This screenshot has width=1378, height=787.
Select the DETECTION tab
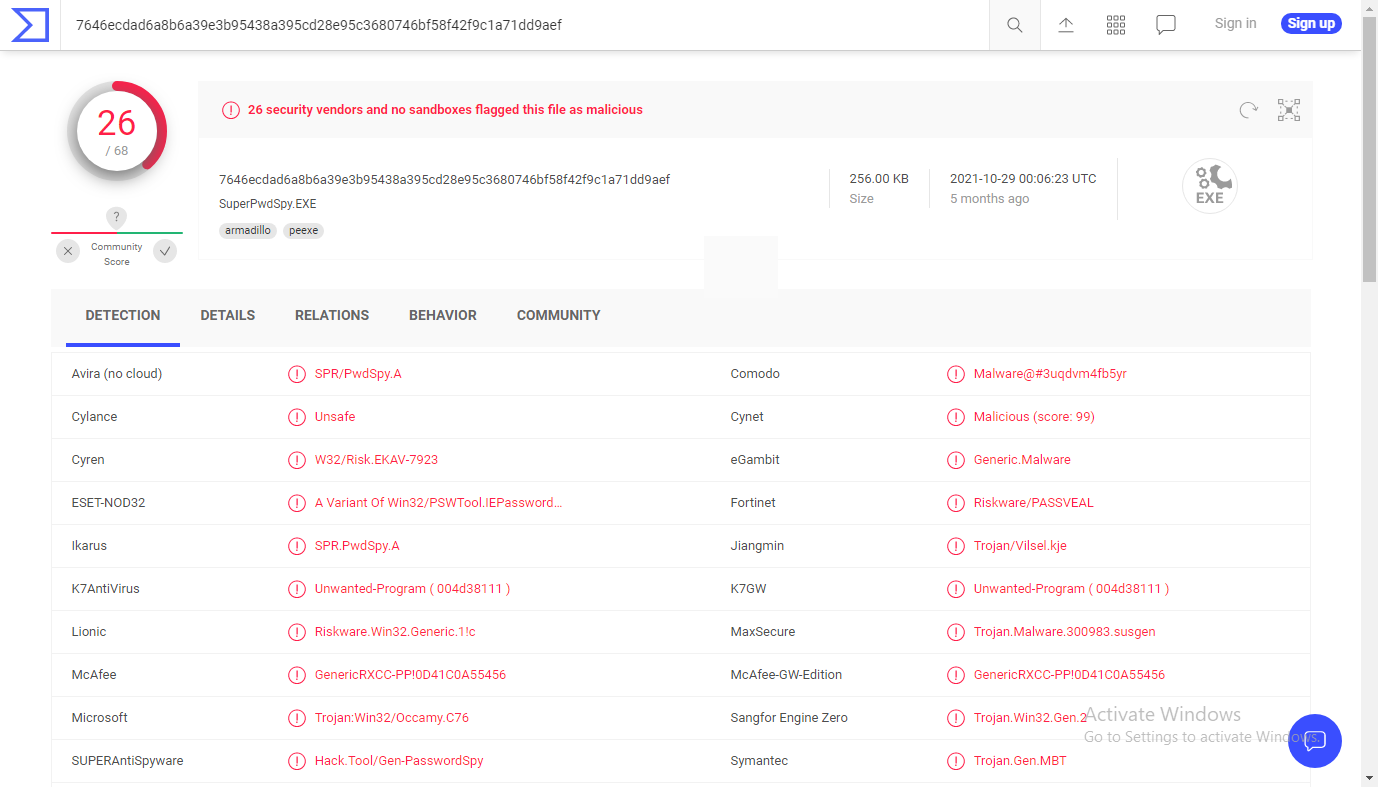pos(123,315)
